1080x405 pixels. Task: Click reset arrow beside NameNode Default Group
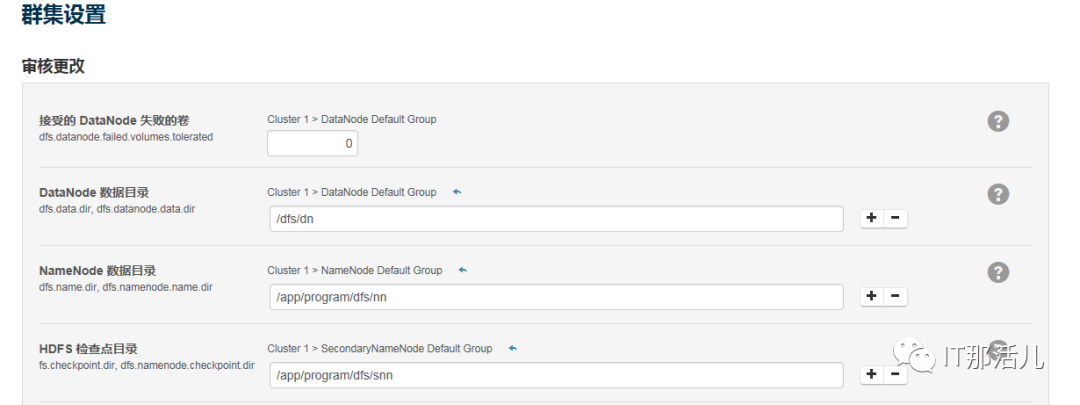(463, 270)
